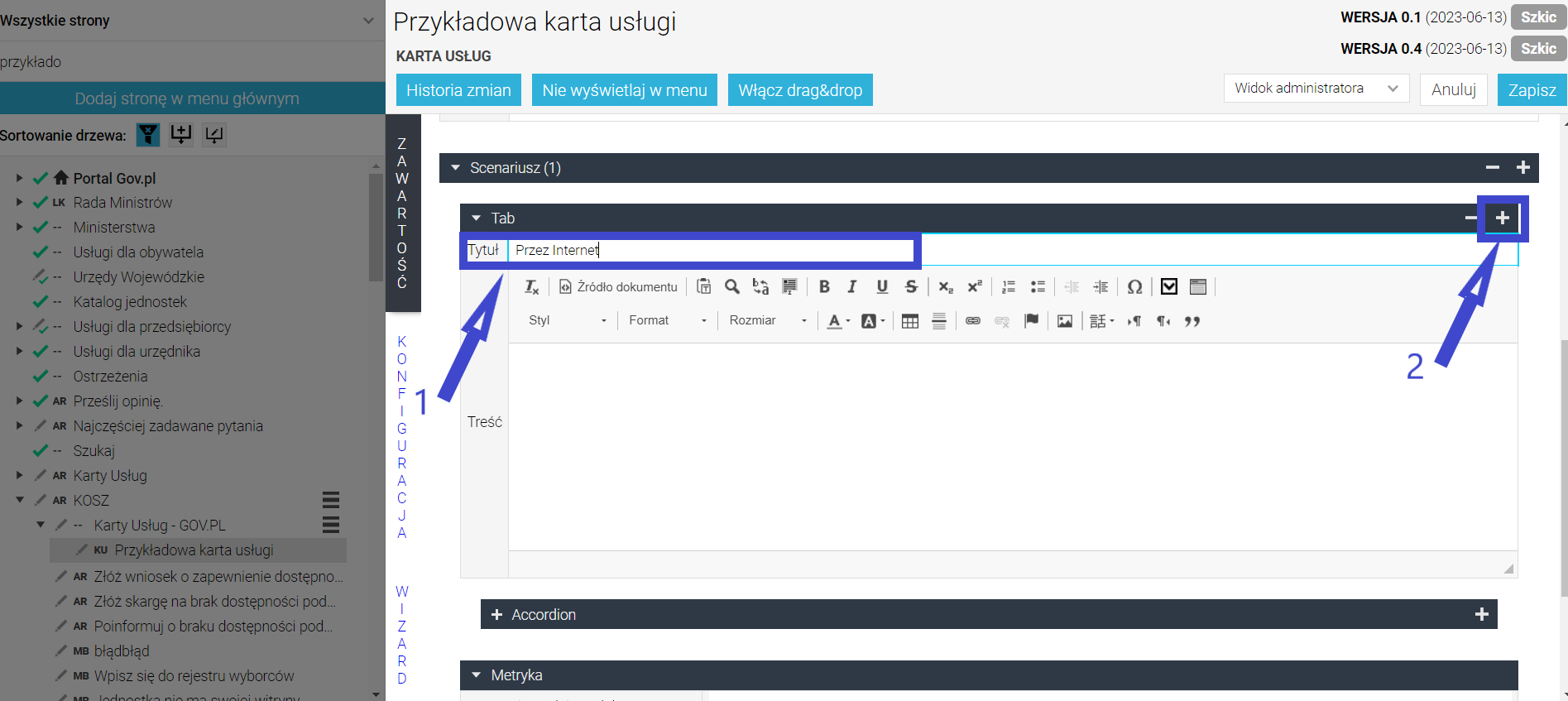Viewport: 1568px width, 701px height.
Task: Open Źródło dokumentu source view
Action: (619, 286)
